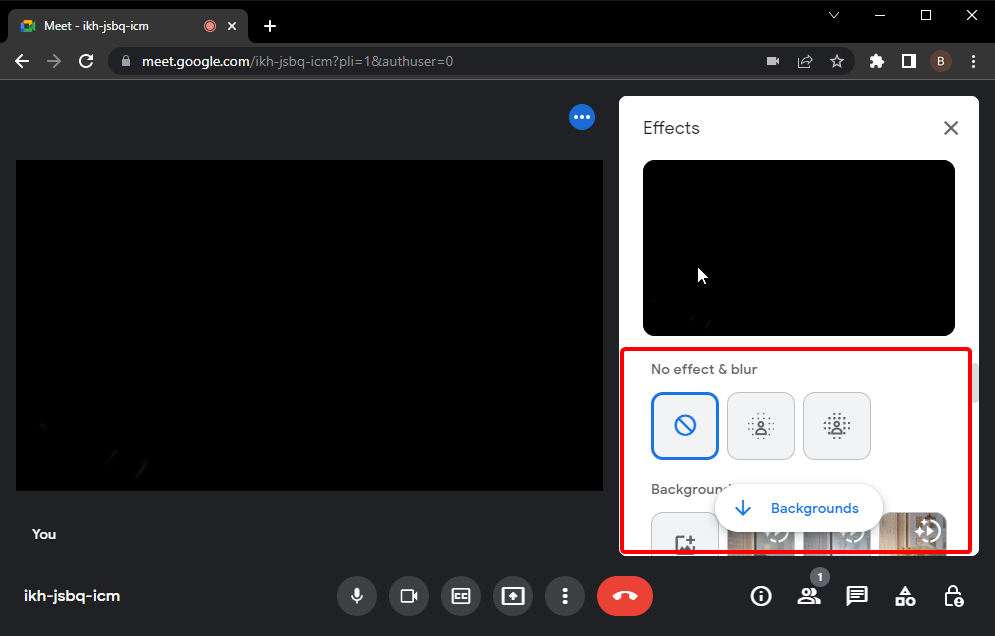Show the participants list

click(x=808, y=596)
